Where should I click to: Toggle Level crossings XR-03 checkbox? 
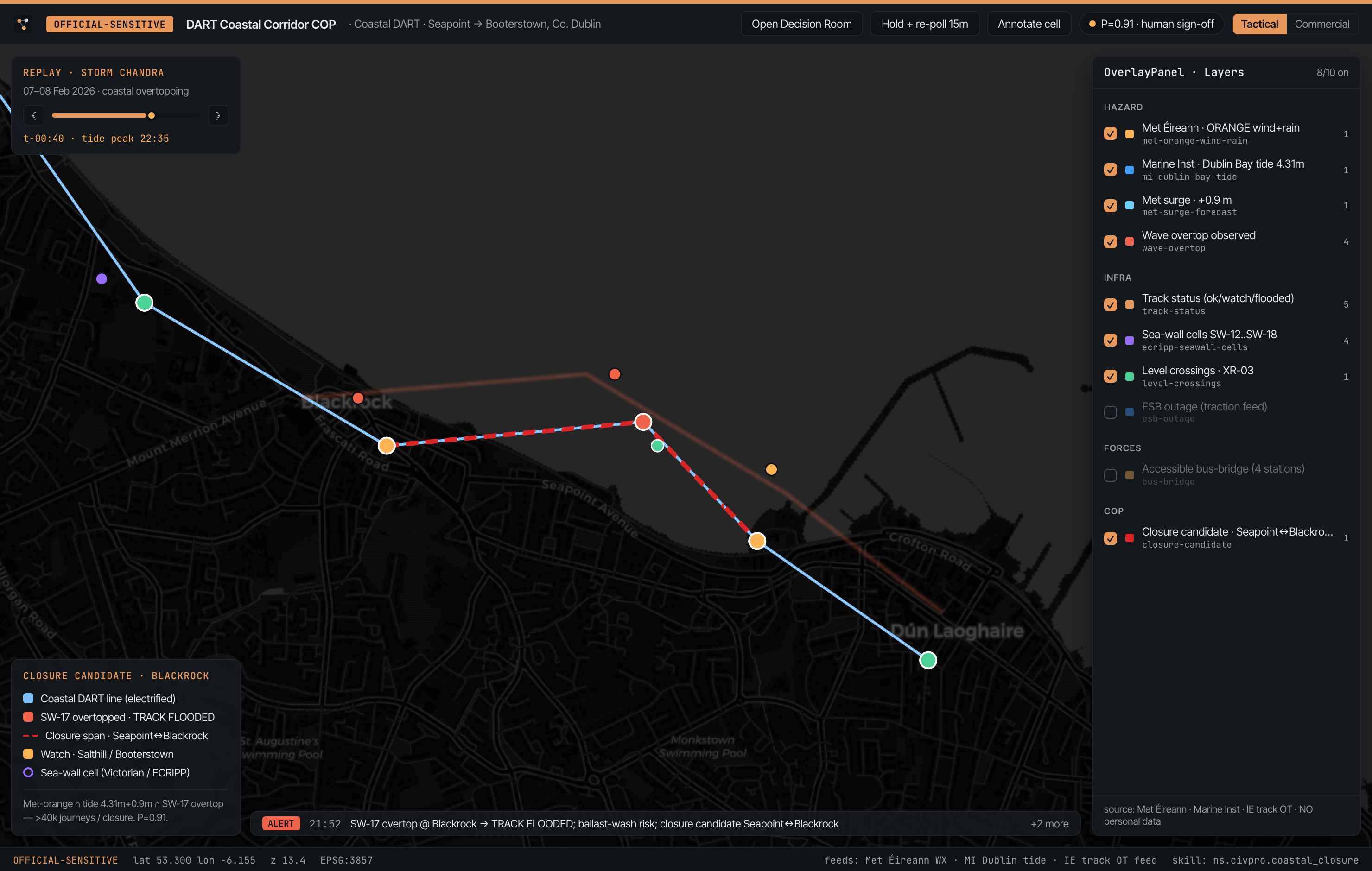(1110, 377)
